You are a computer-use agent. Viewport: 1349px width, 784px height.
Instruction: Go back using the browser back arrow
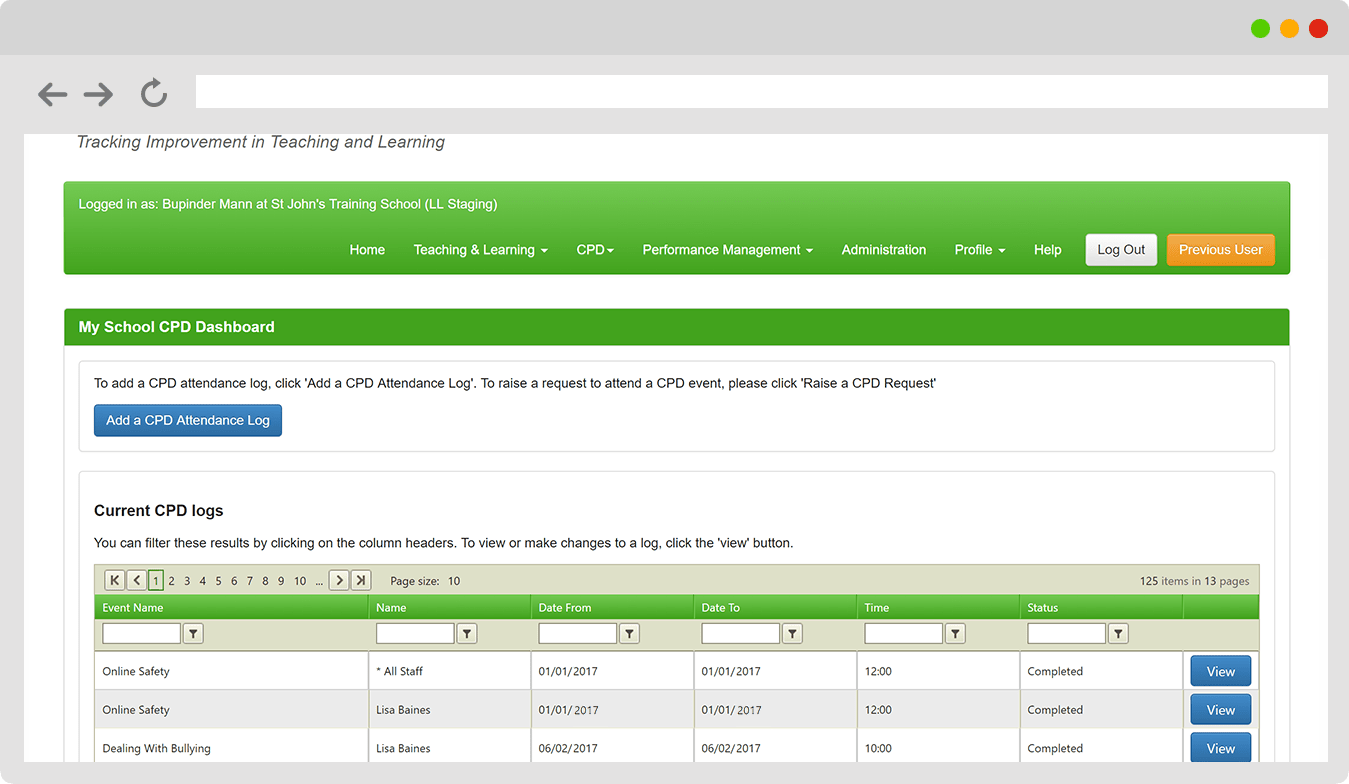[x=52, y=94]
